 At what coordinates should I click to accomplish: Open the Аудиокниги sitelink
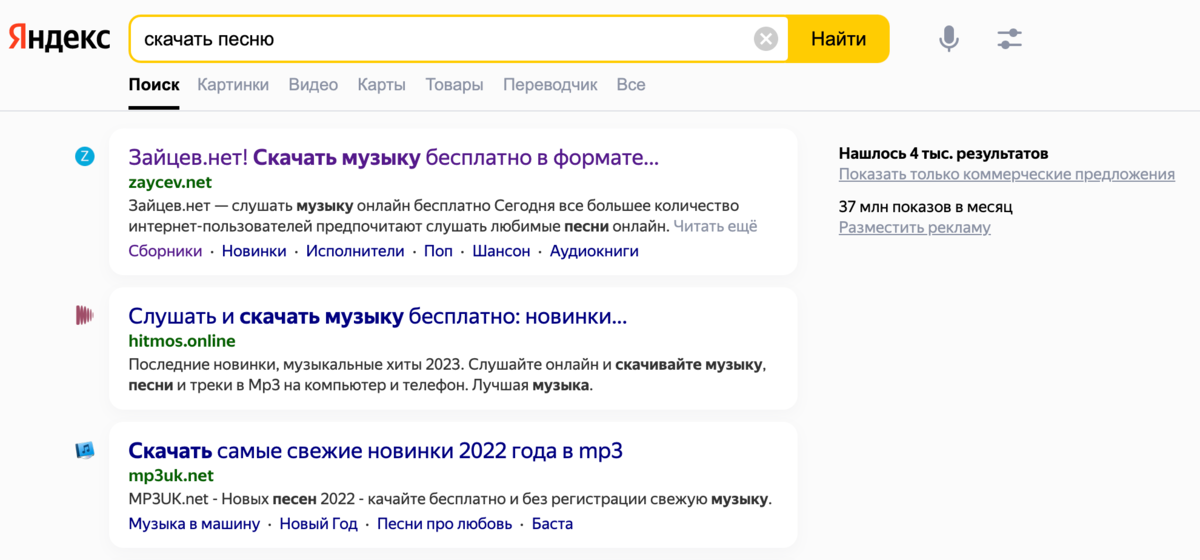coord(594,251)
